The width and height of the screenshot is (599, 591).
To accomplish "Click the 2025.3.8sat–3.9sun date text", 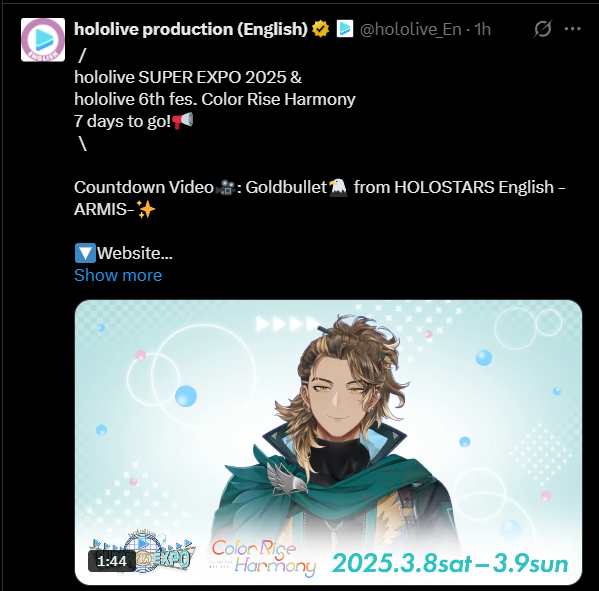I will (x=450, y=563).
